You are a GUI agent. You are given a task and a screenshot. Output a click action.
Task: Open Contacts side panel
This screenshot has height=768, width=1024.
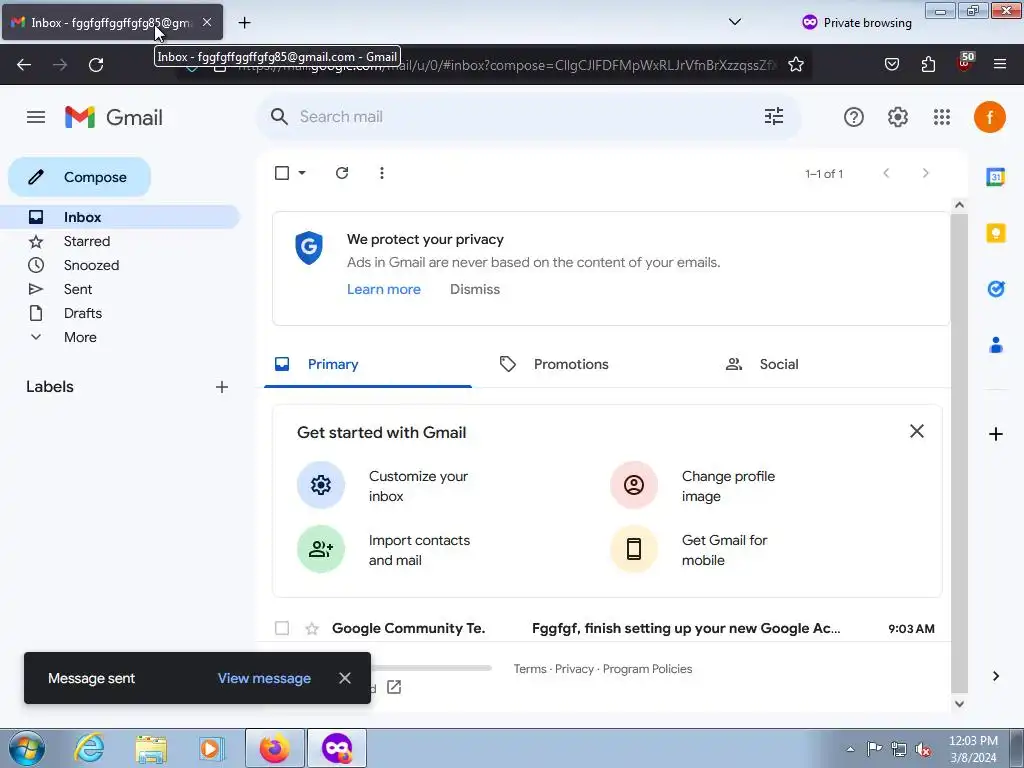(995, 345)
